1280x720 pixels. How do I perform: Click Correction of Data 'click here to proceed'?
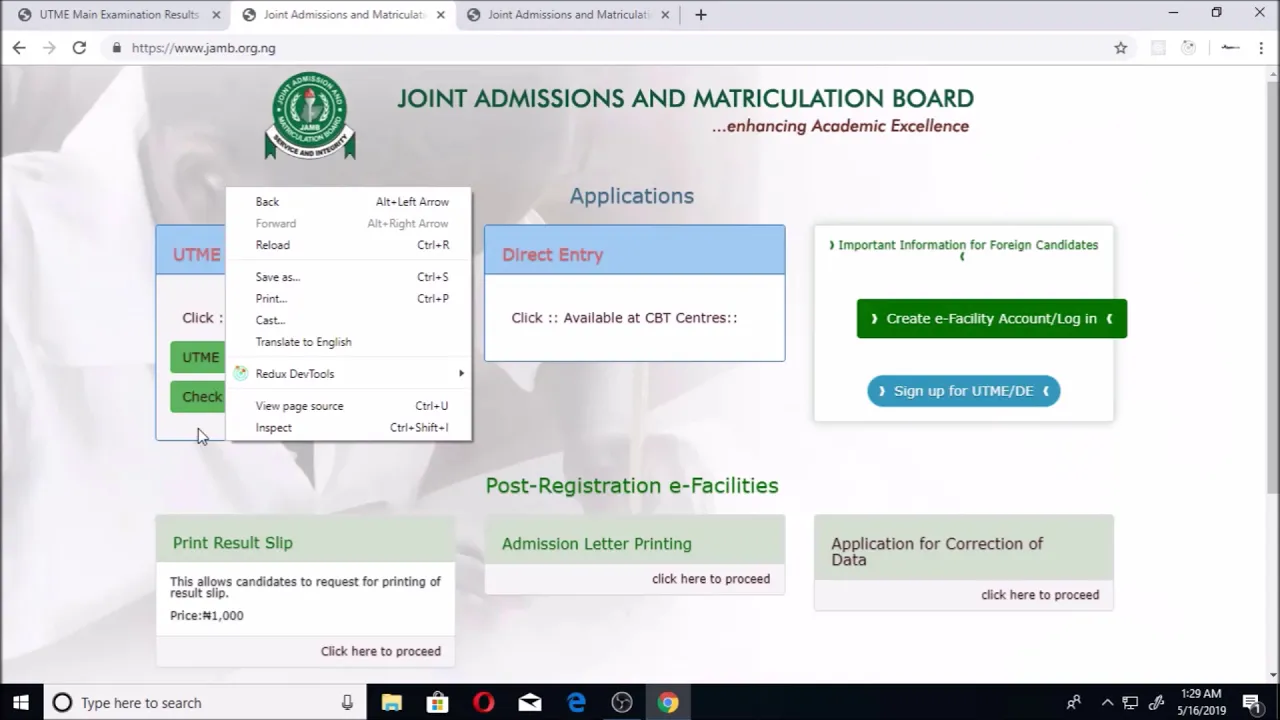1040,595
